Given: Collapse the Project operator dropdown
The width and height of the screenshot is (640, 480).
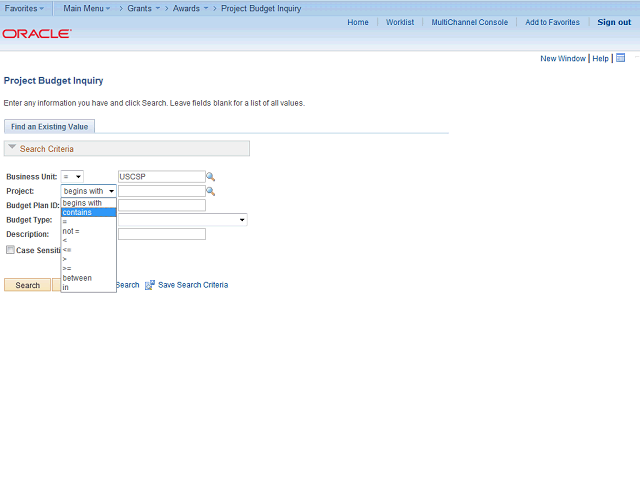Looking at the screenshot, I should (89, 191).
